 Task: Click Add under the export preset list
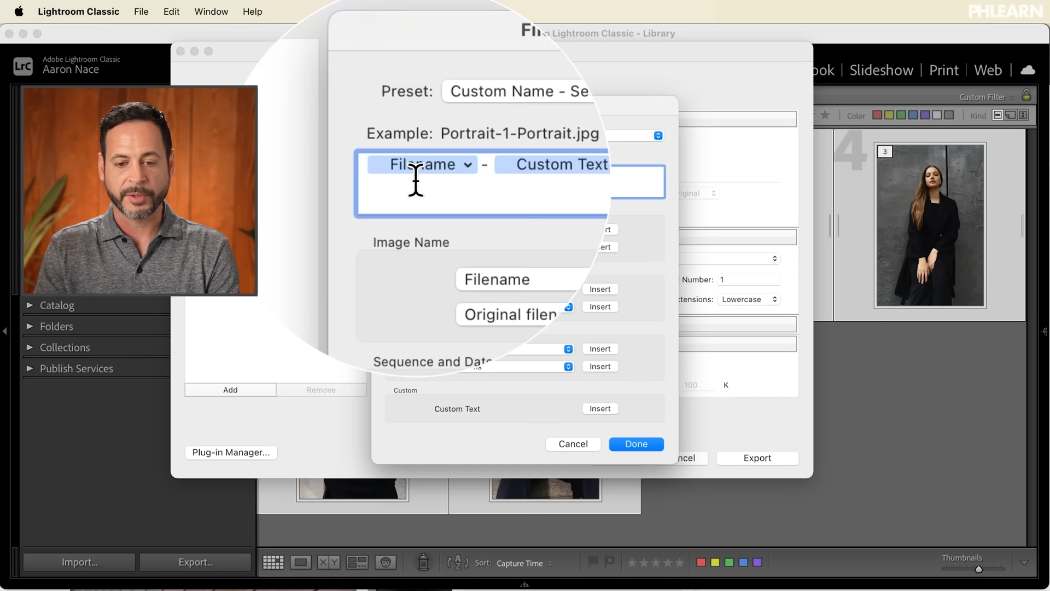pyautogui.click(x=230, y=390)
